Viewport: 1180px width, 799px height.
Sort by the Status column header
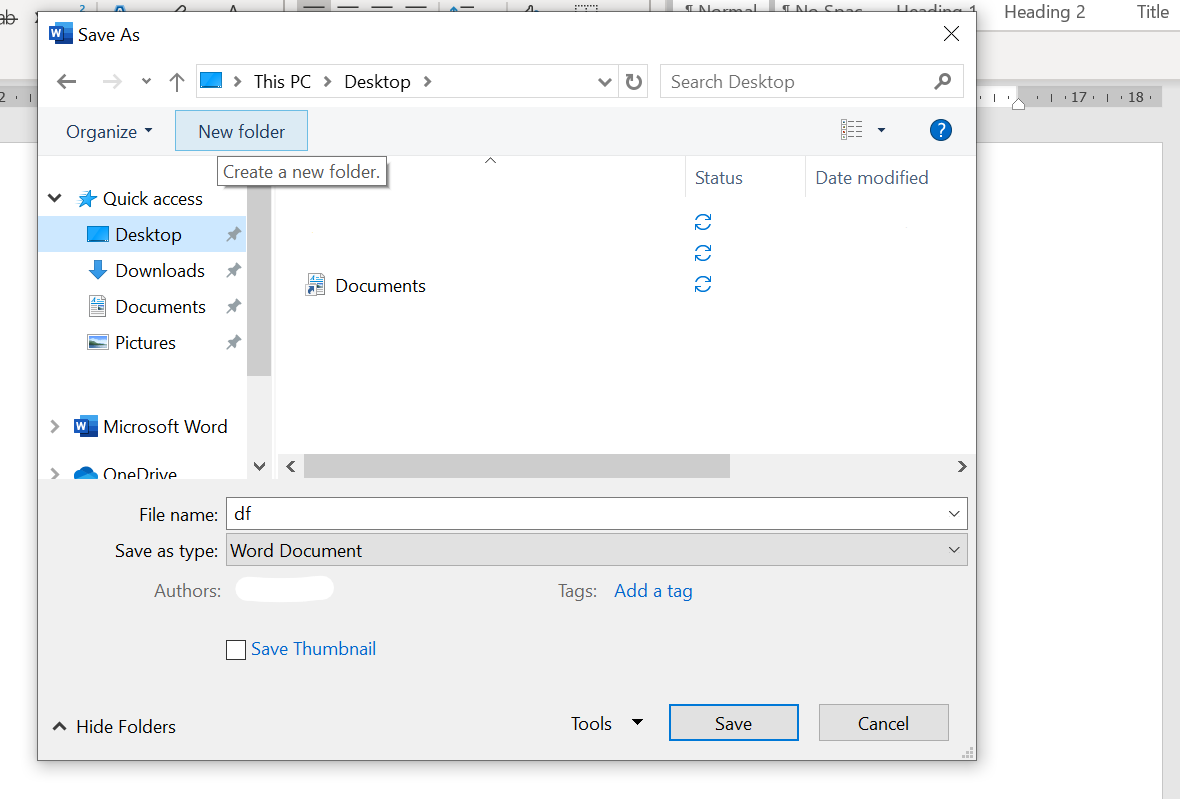click(719, 178)
